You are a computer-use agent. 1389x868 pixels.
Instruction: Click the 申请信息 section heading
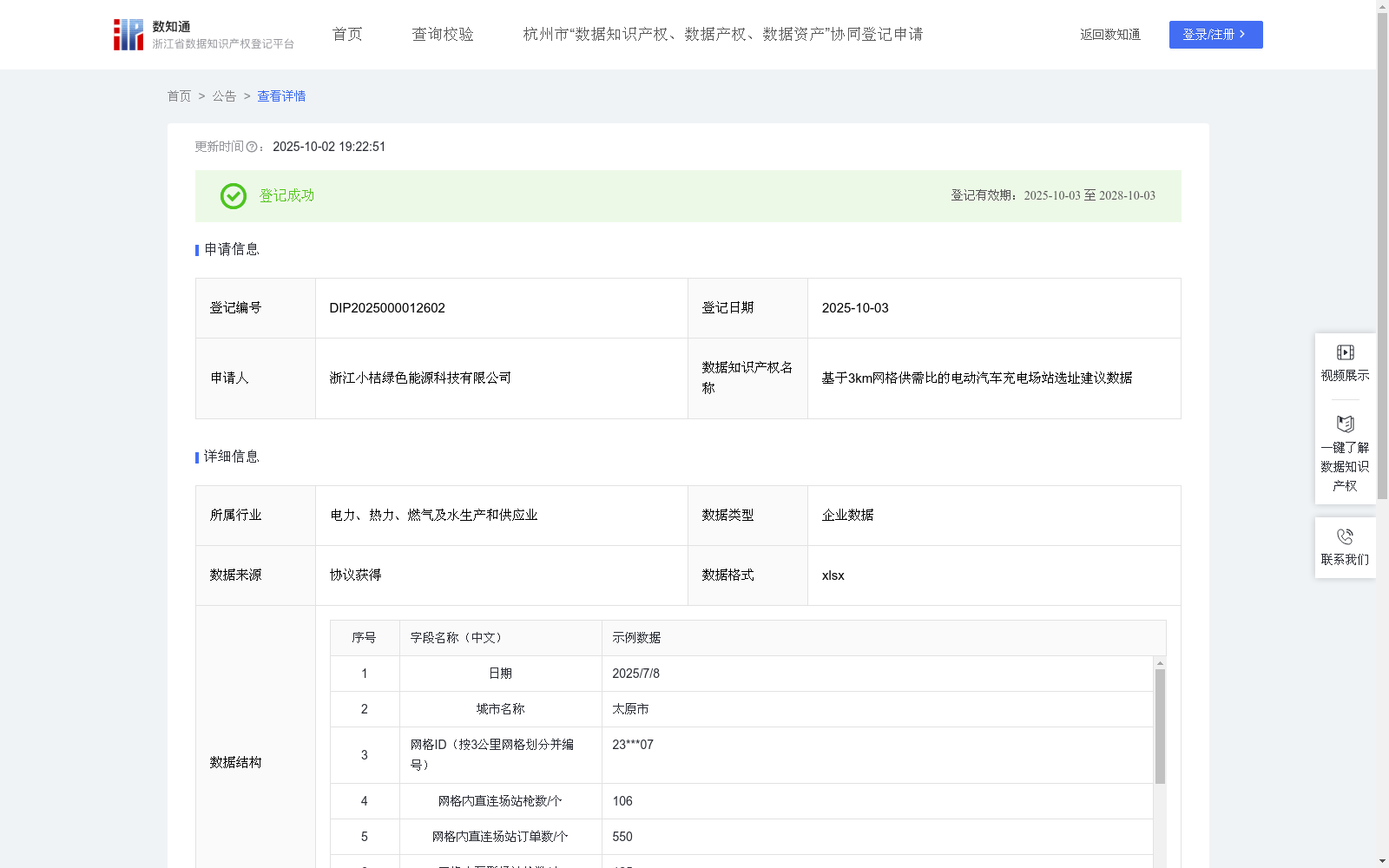point(232,250)
